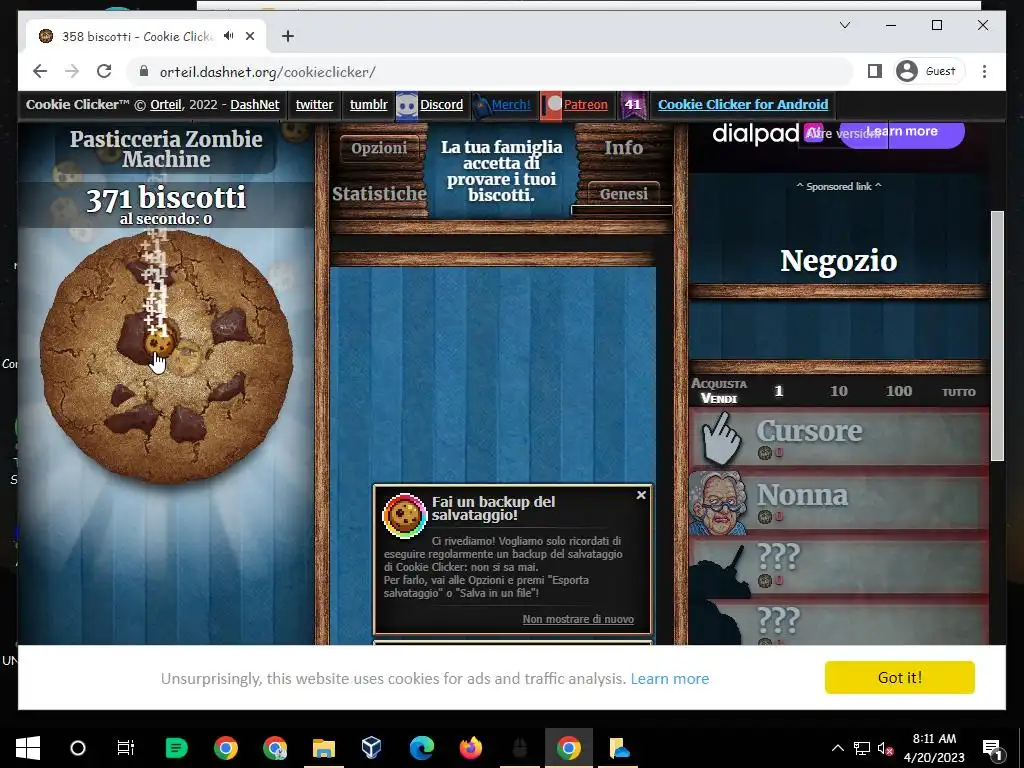View site info via padlock icon
The height and width of the screenshot is (768, 1024).
click(144, 71)
